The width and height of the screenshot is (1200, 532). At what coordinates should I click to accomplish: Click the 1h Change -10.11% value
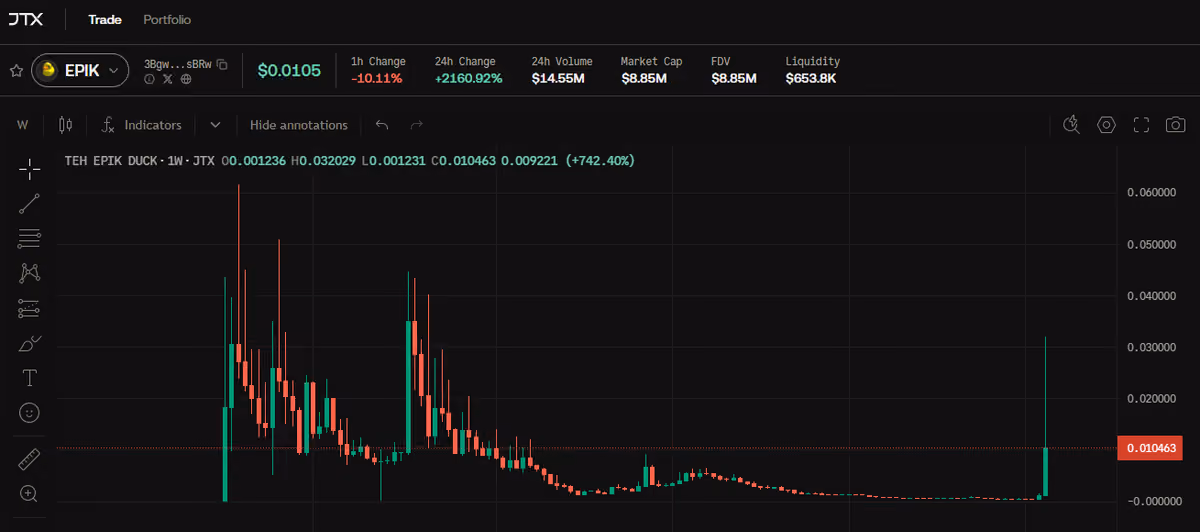(376, 78)
